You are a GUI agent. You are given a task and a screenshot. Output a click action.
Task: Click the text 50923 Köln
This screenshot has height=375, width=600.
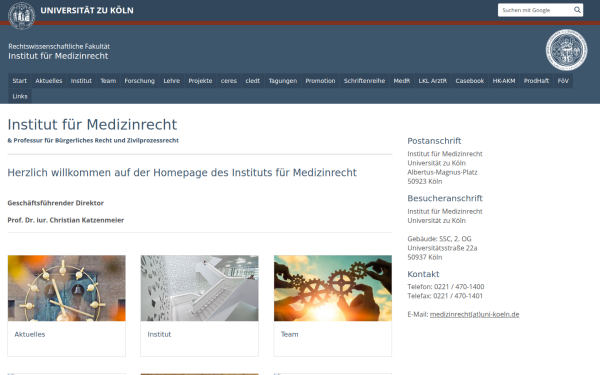pos(425,181)
